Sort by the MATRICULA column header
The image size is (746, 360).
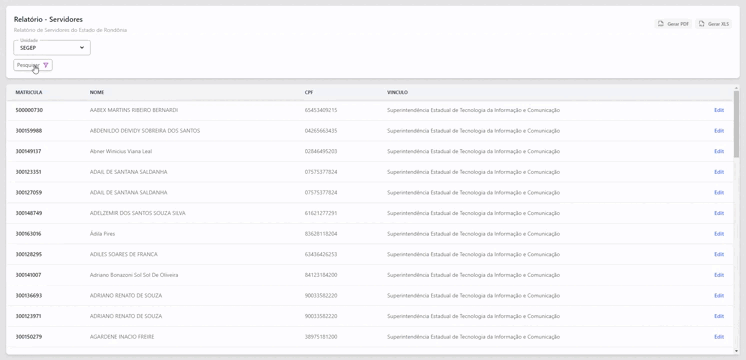[x=29, y=92]
